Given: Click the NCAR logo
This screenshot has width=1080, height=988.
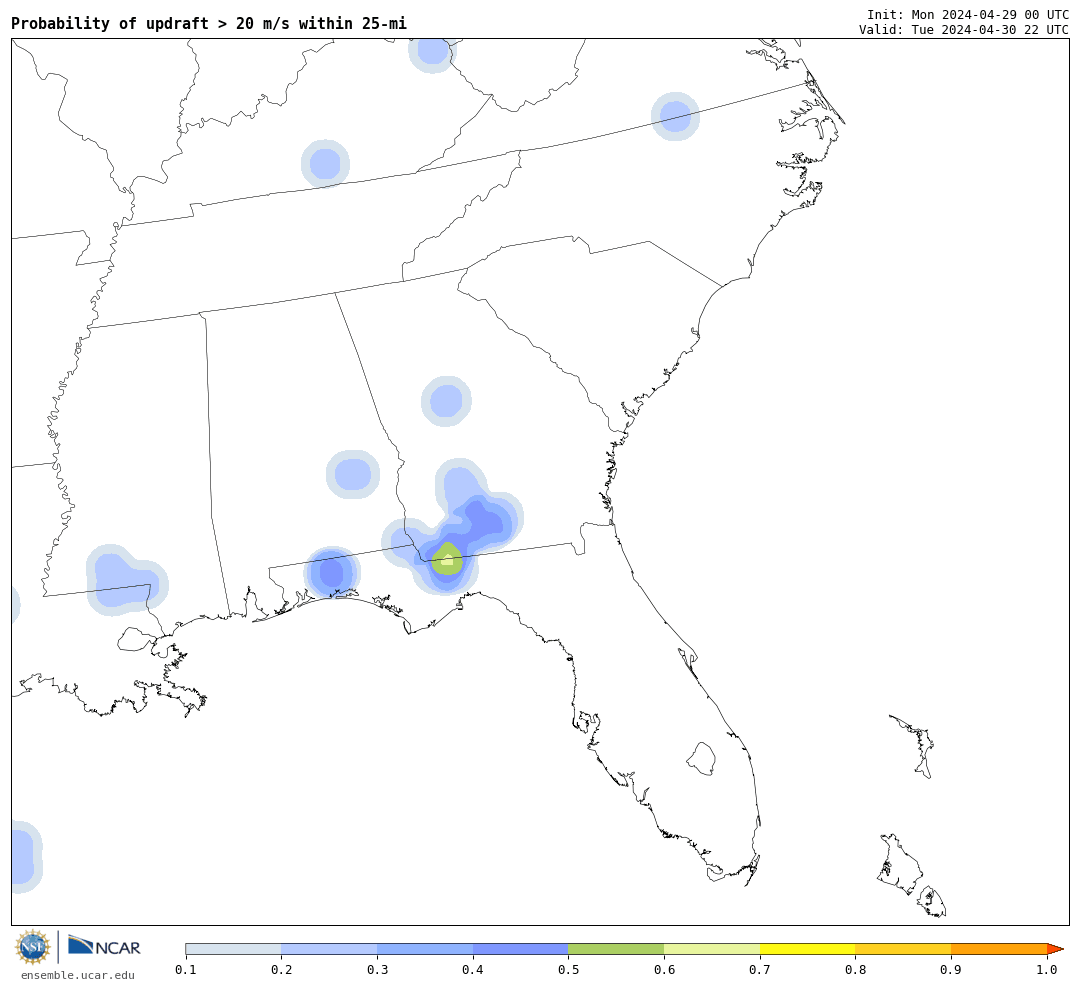Looking at the screenshot, I should [105, 947].
